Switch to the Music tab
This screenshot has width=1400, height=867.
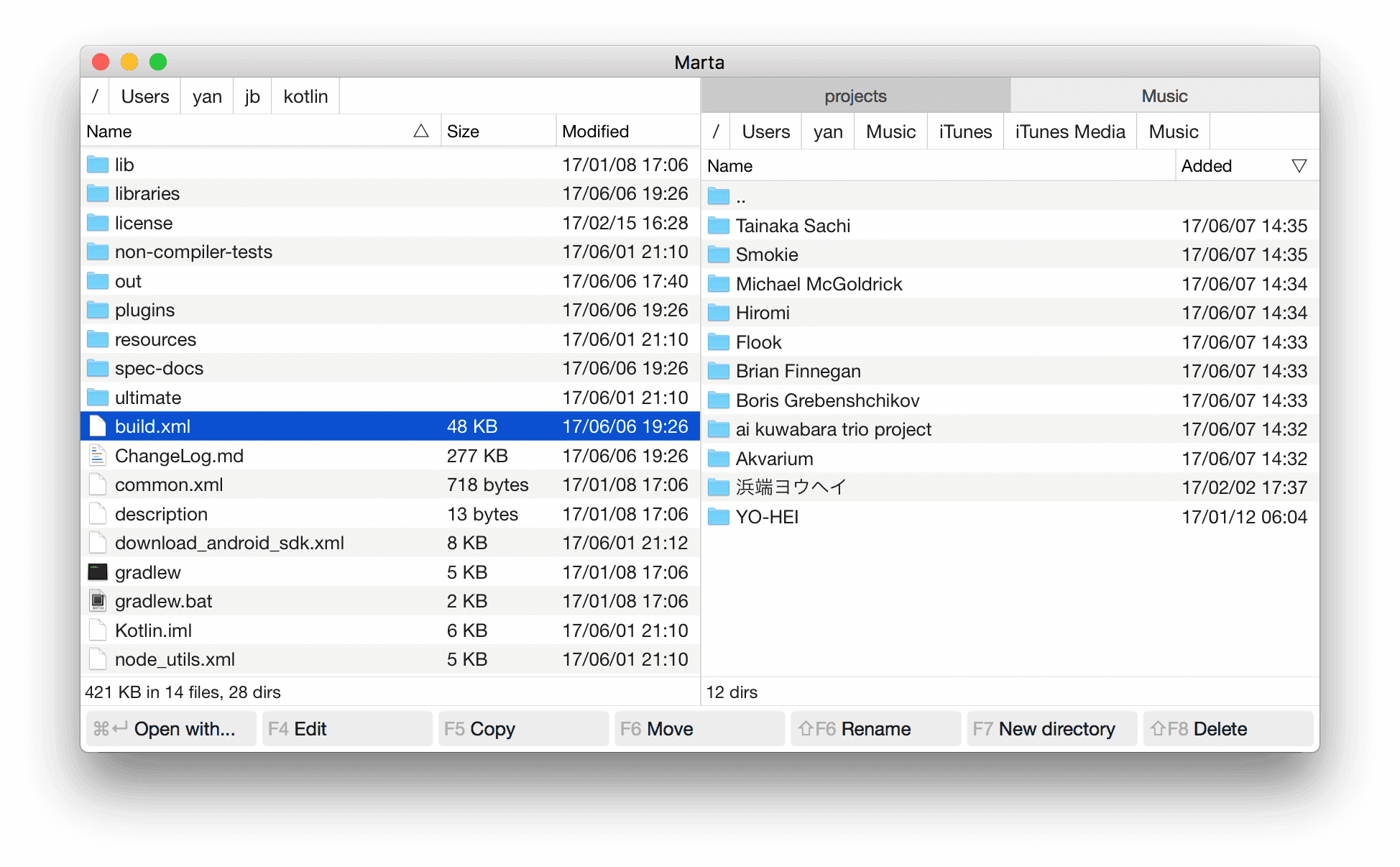1164,96
